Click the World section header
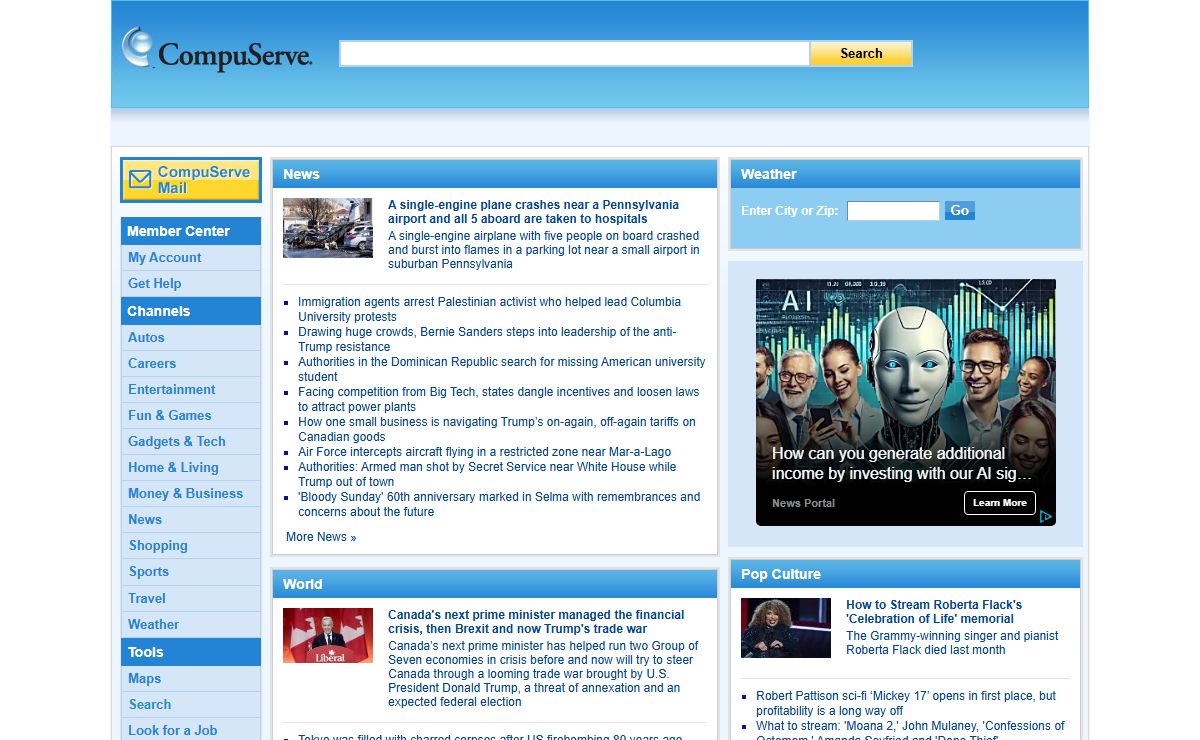1200x740 pixels. click(x=495, y=584)
